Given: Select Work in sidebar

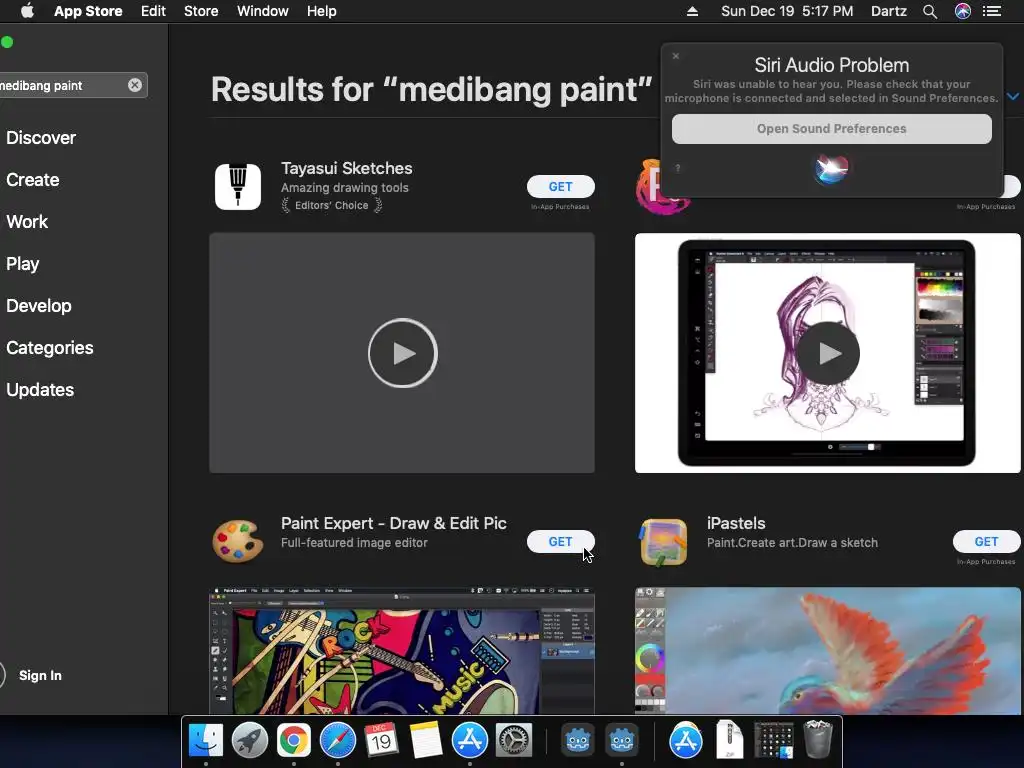Looking at the screenshot, I should [27, 221].
